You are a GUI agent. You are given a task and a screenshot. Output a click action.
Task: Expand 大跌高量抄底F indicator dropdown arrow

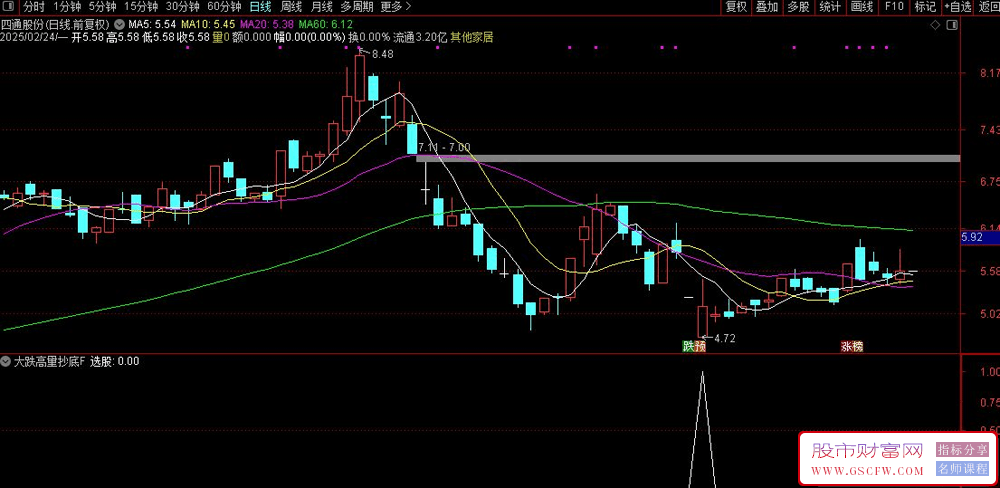coord(7,361)
